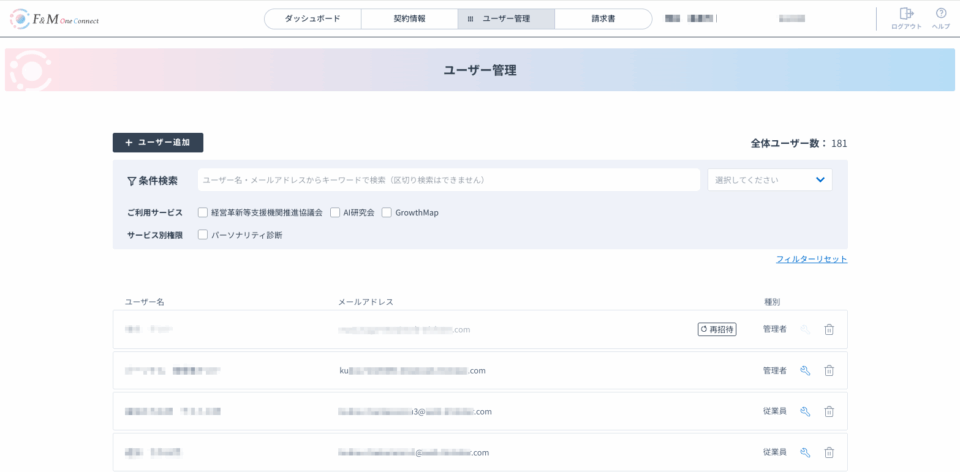The width and height of the screenshot is (960, 472).
Task: Click the F&M One Connect logo
Action: (x=55, y=19)
